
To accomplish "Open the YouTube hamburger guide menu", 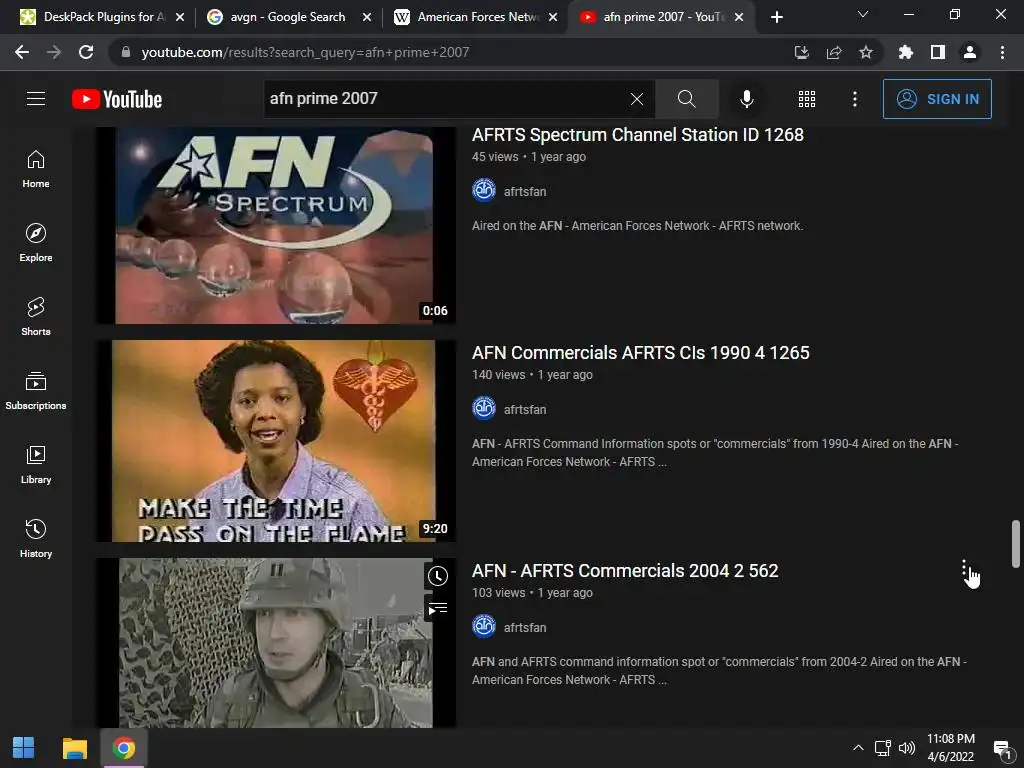I will [36, 99].
